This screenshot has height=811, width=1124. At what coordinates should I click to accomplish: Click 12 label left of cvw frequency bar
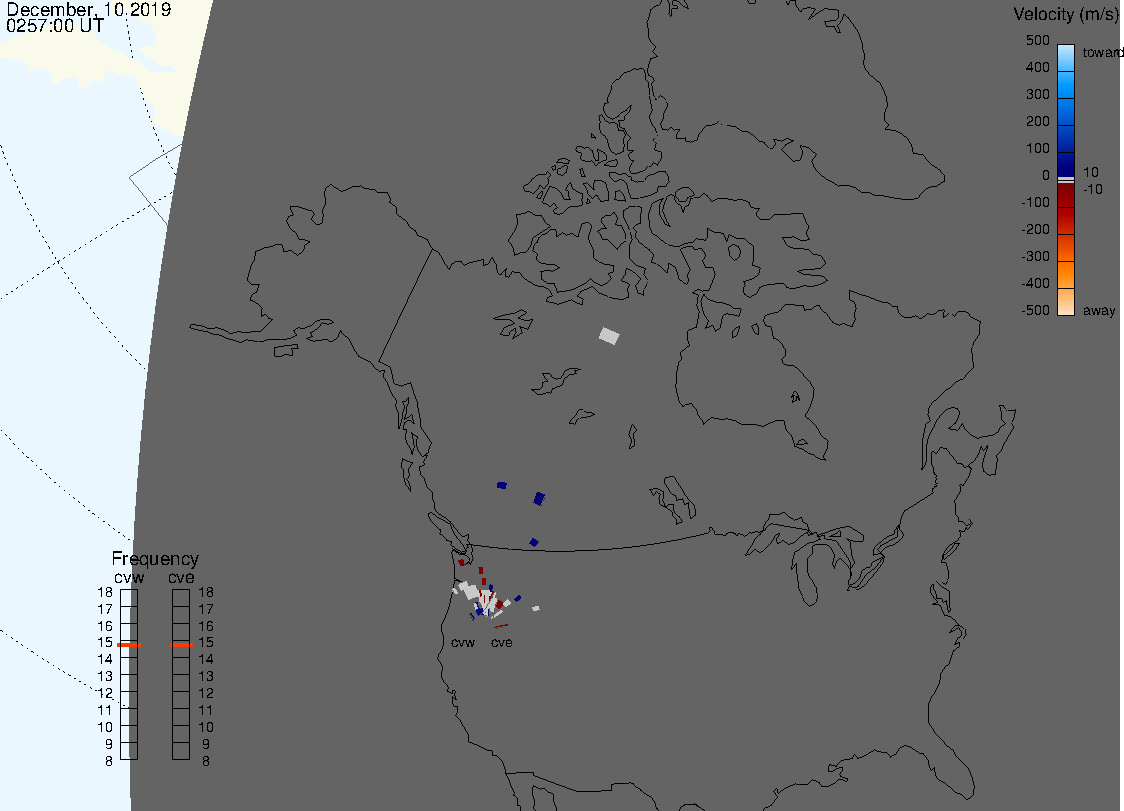(x=105, y=693)
